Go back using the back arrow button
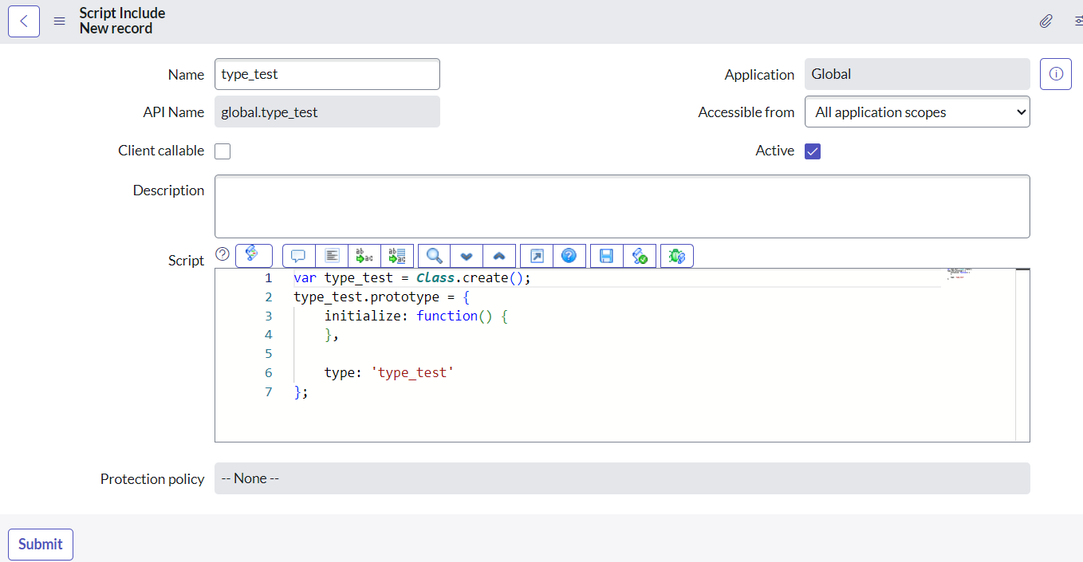 pyautogui.click(x=23, y=21)
